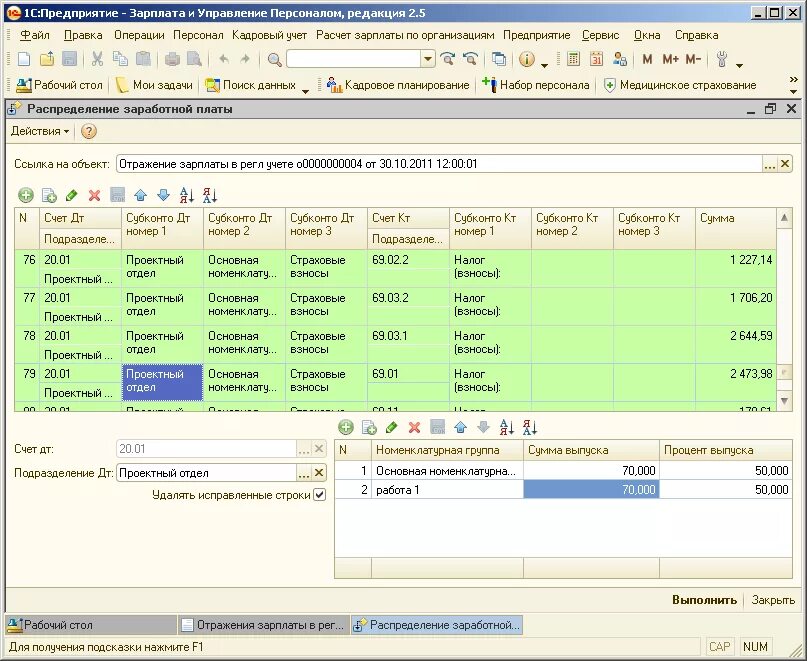The width and height of the screenshot is (807, 661).
Task: Click the magnifier Find icon
Action: [x=274, y=60]
